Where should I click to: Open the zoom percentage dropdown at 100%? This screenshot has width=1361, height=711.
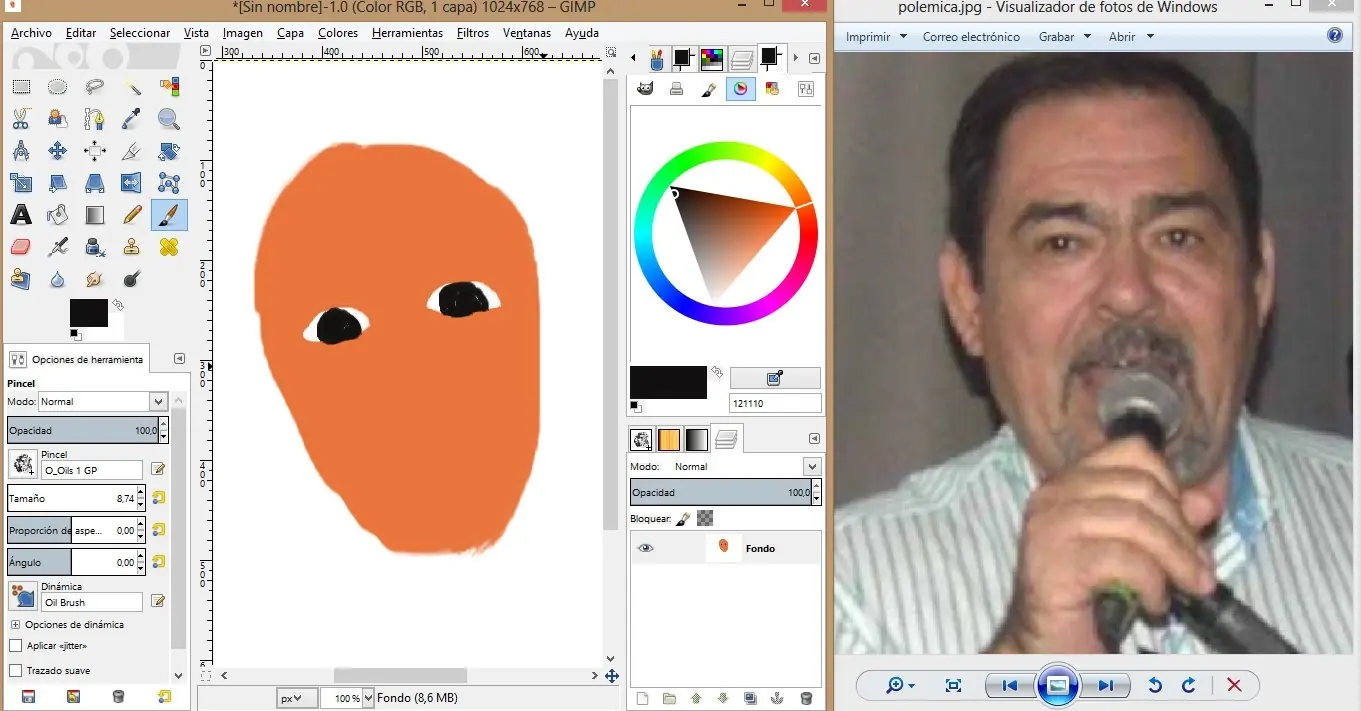click(x=368, y=698)
